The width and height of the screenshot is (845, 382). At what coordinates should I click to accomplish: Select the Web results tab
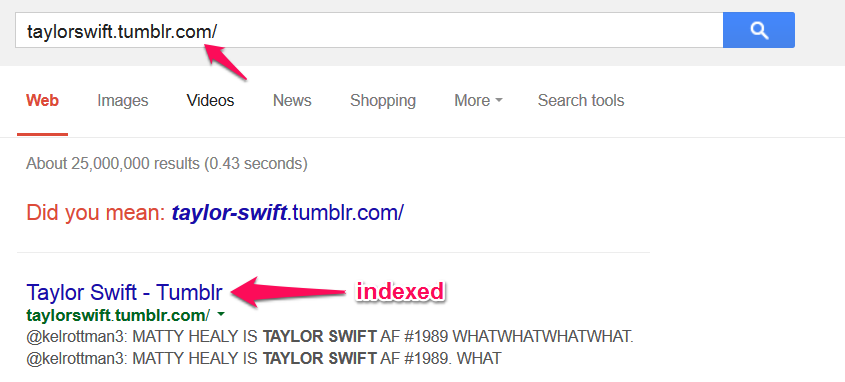point(43,101)
